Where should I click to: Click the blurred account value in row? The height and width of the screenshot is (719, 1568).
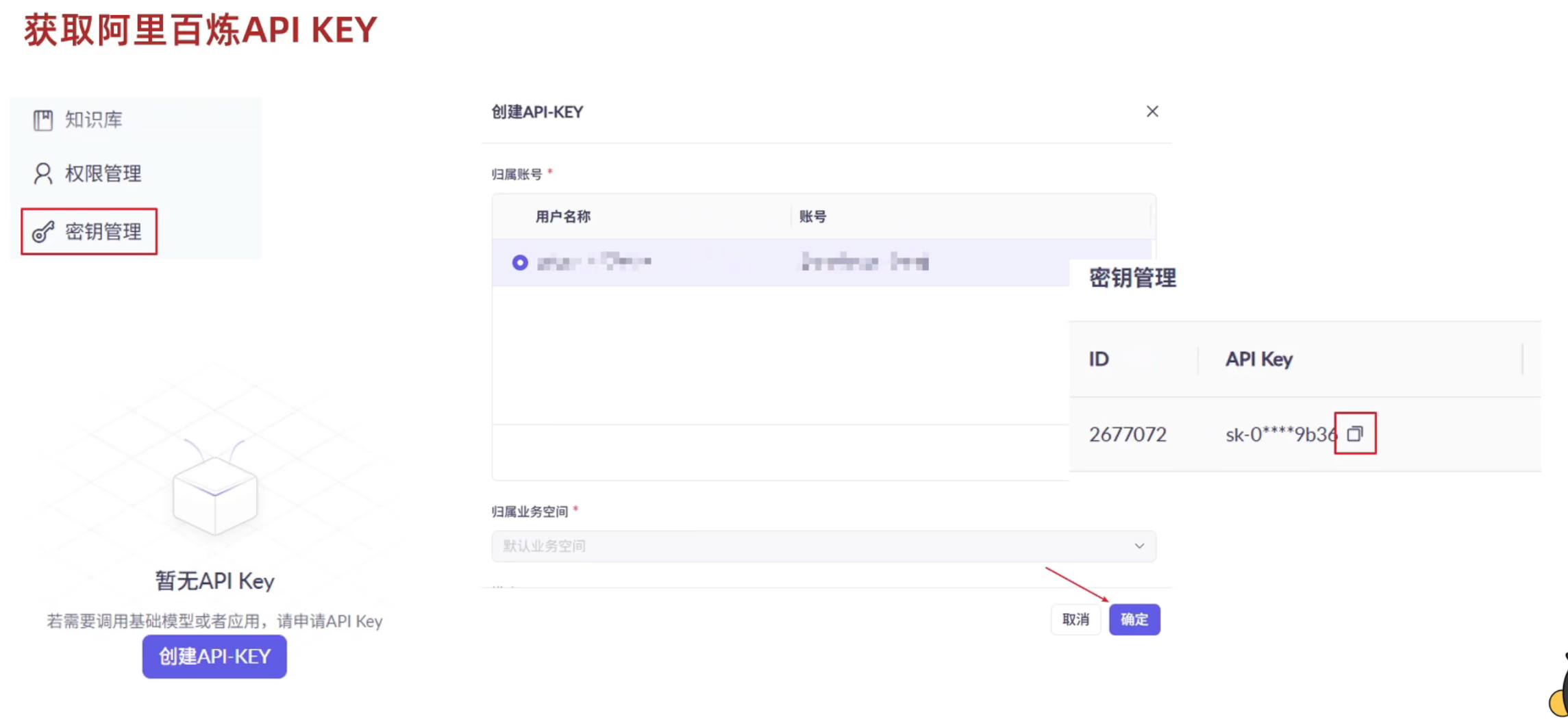865,262
